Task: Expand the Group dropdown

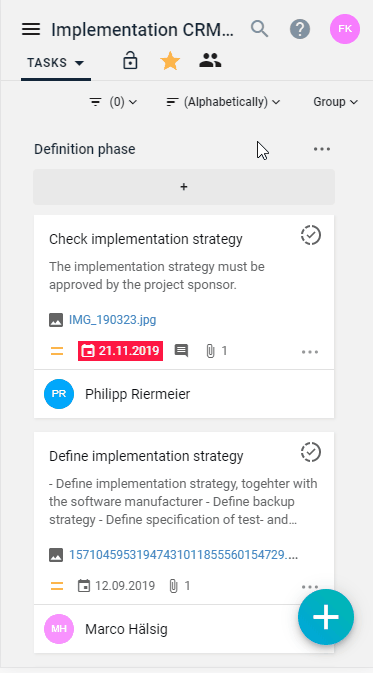Action: [335, 102]
